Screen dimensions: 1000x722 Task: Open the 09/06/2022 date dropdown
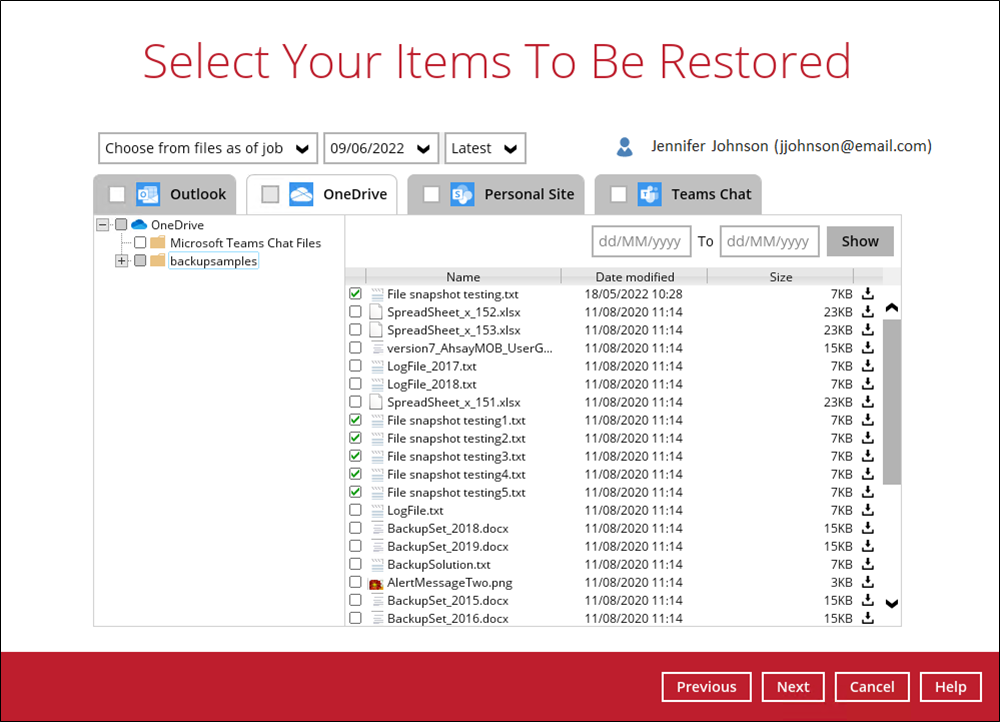pyautogui.click(x=380, y=148)
